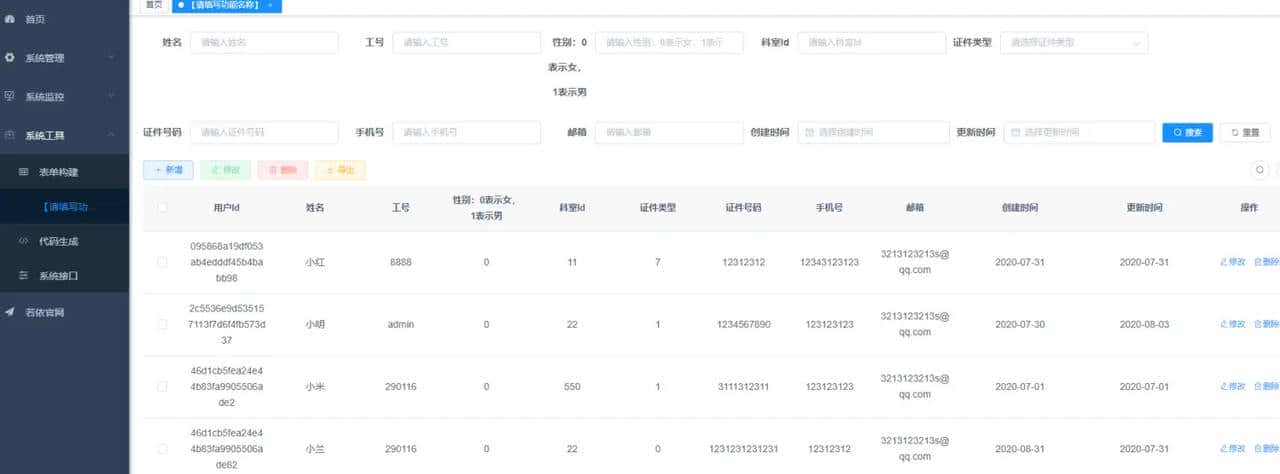Click the 用户Id column header

[x=227, y=208]
